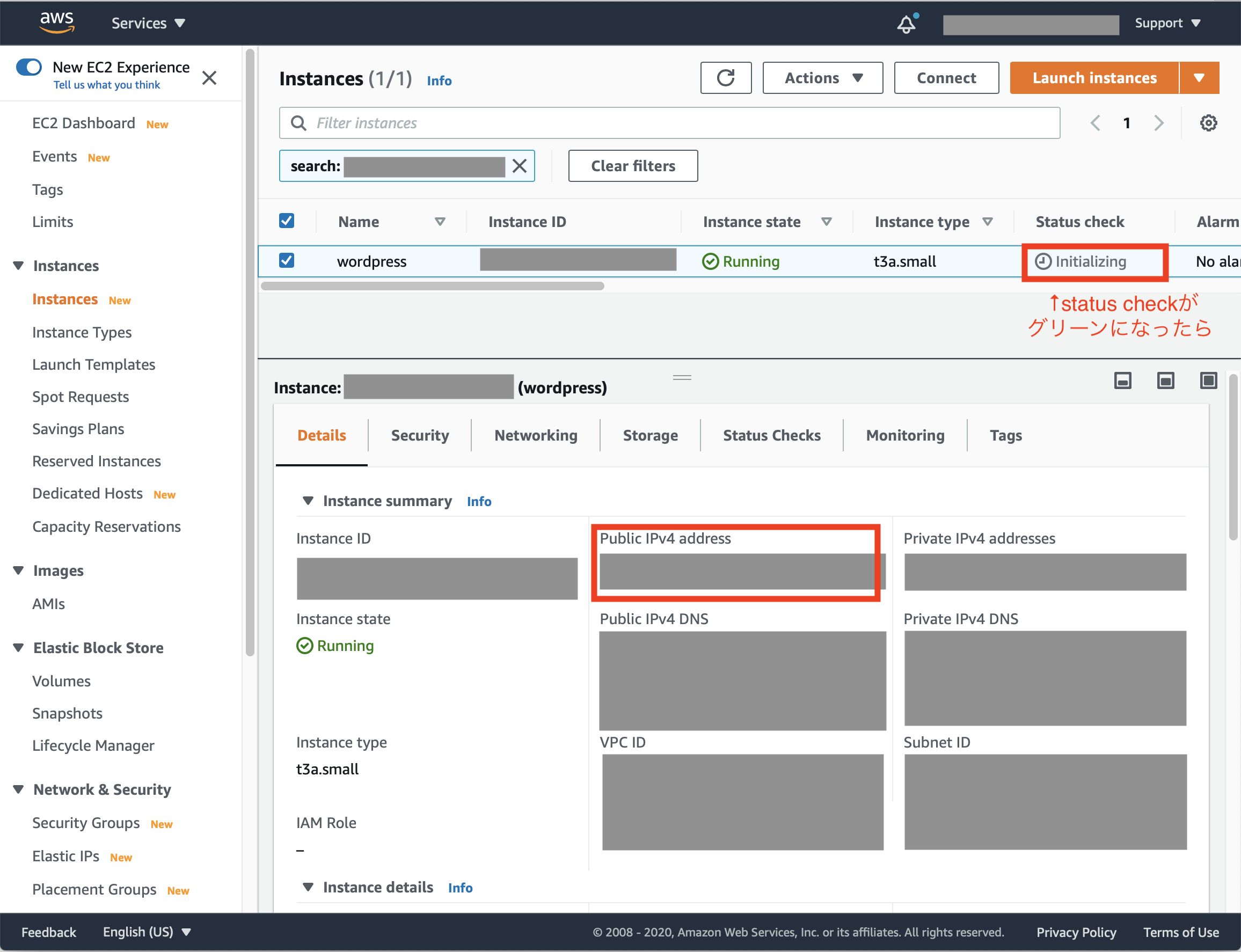Click the Filter instances search field

[x=670, y=123]
